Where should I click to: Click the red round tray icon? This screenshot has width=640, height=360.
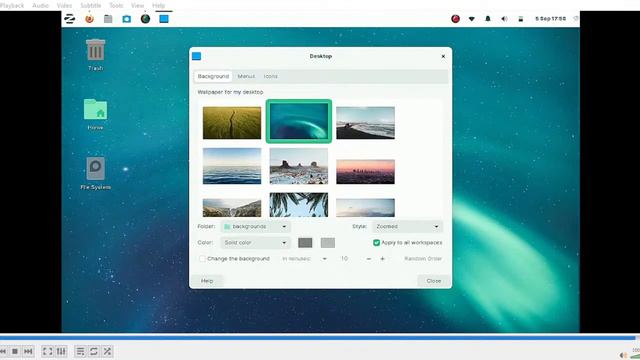[x=455, y=19]
